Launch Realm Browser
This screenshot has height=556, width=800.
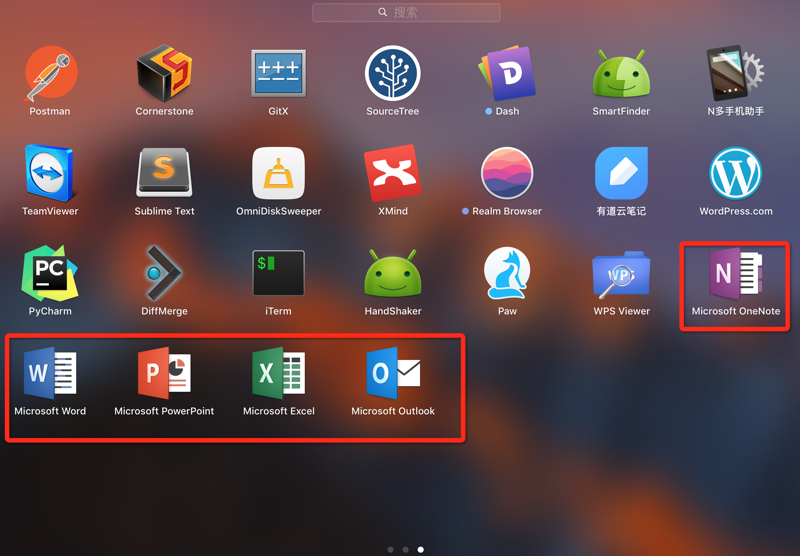[x=507, y=173]
